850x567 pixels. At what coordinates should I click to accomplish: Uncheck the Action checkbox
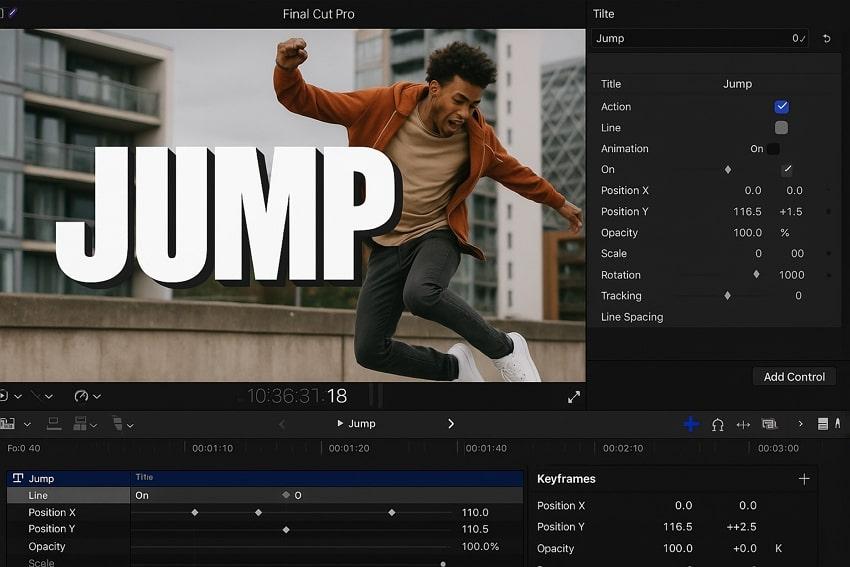click(x=781, y=107)
